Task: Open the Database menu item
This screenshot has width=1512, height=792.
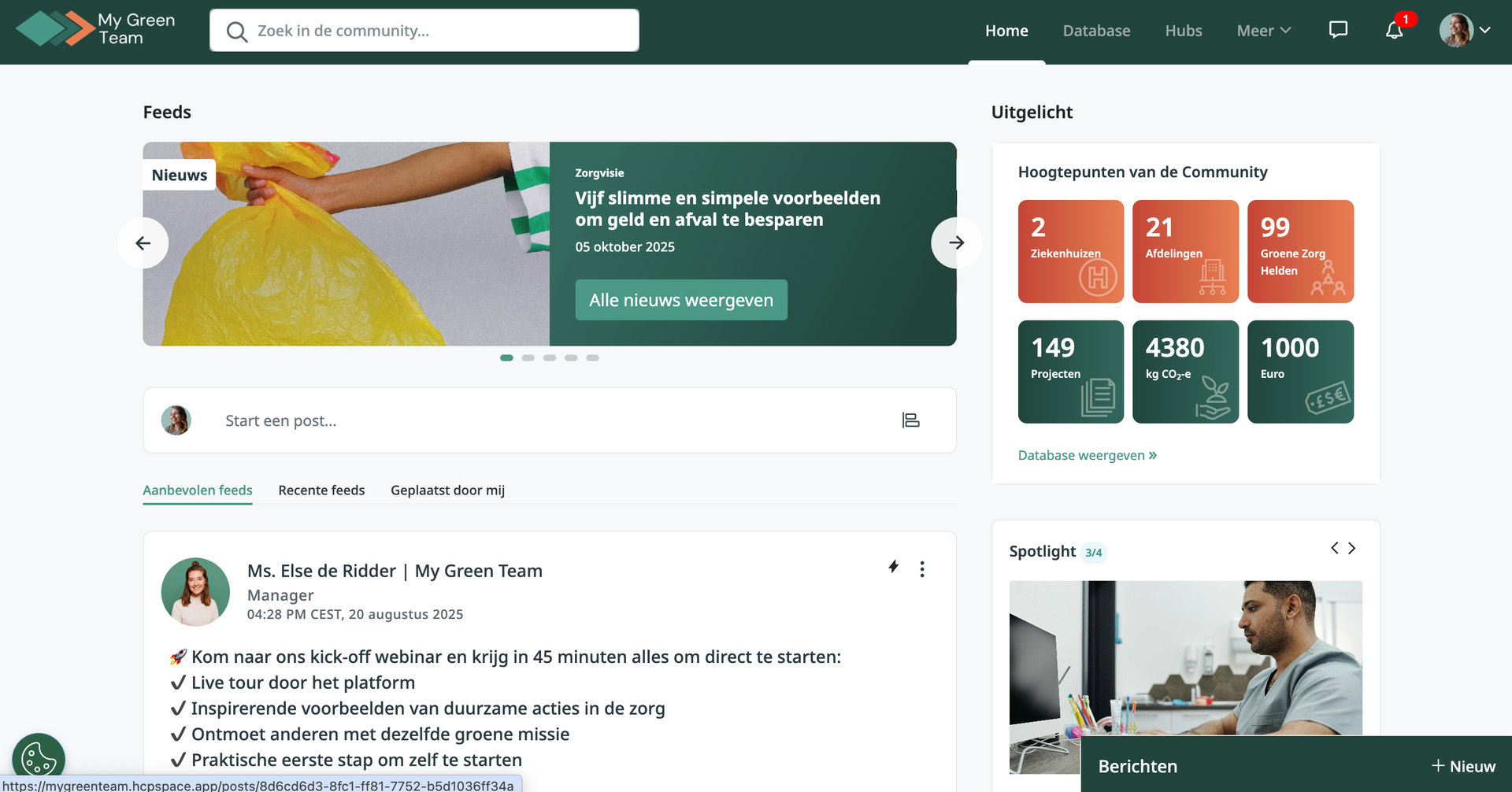Action: (1096, 31)
